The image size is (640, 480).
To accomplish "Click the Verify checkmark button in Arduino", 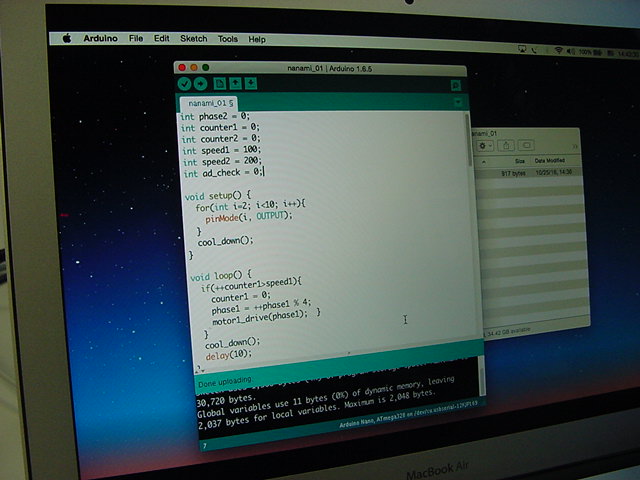I will 184,84.
